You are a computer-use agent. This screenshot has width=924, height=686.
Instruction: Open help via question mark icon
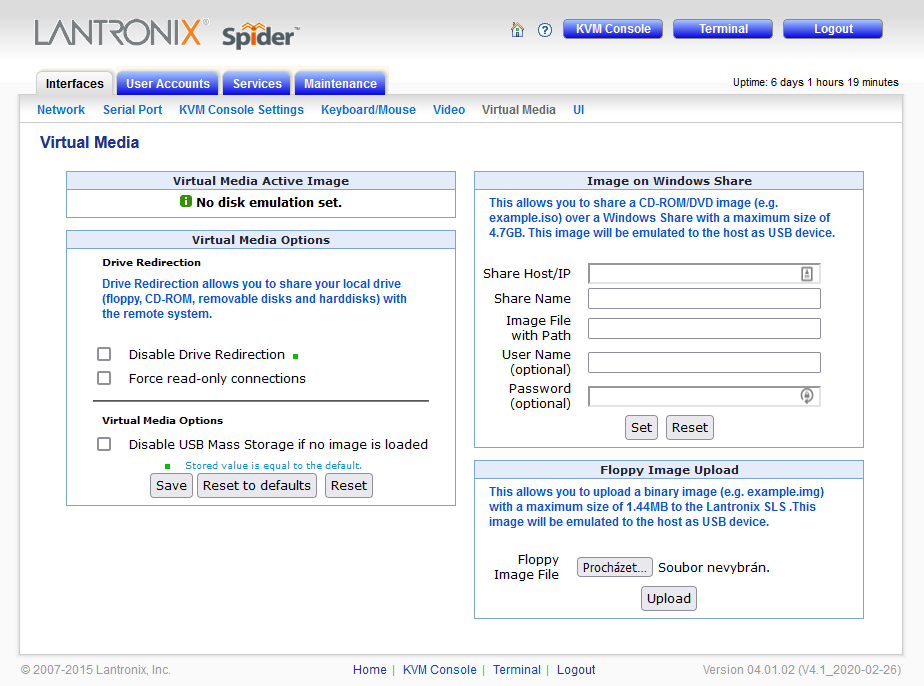tap(545, 30)
